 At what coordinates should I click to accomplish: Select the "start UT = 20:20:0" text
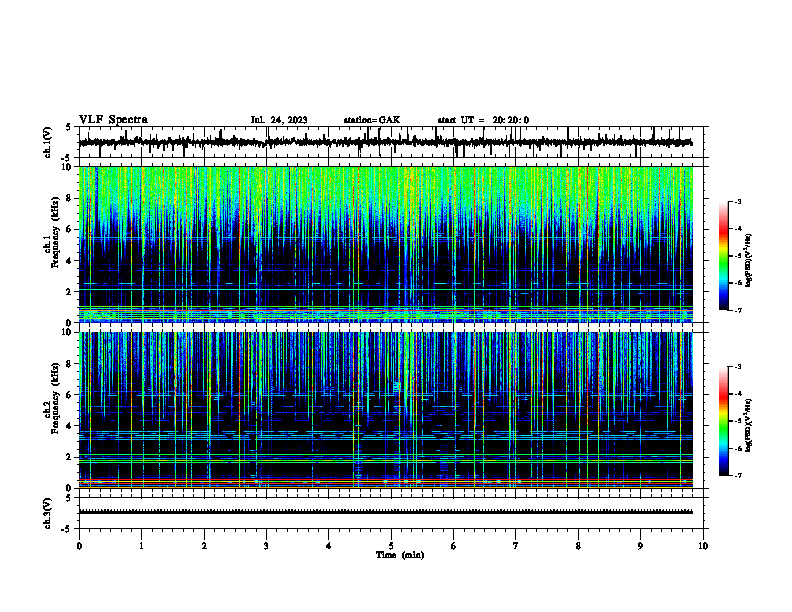coord(483,120)
